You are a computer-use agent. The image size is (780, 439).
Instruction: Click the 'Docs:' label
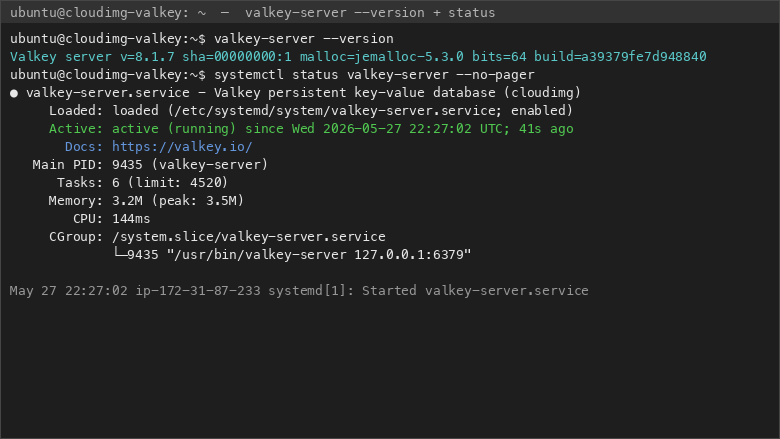click(x=84, y=147)
